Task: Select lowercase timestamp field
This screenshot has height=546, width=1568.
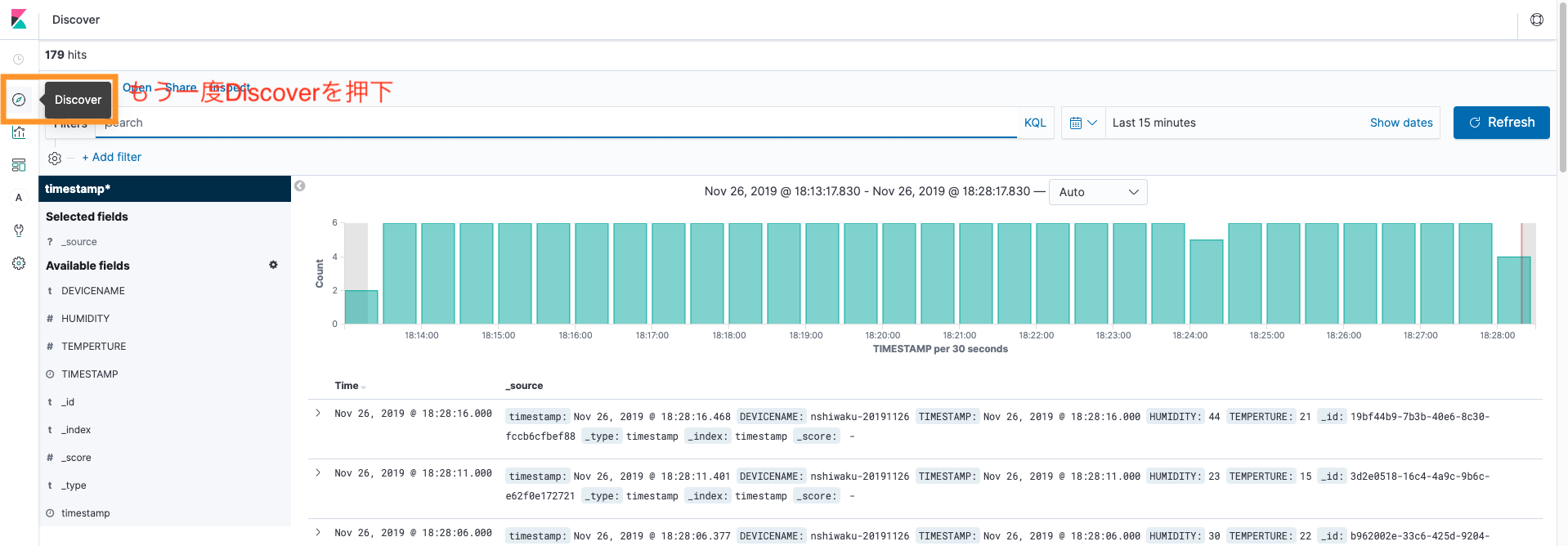Action: 85,513
